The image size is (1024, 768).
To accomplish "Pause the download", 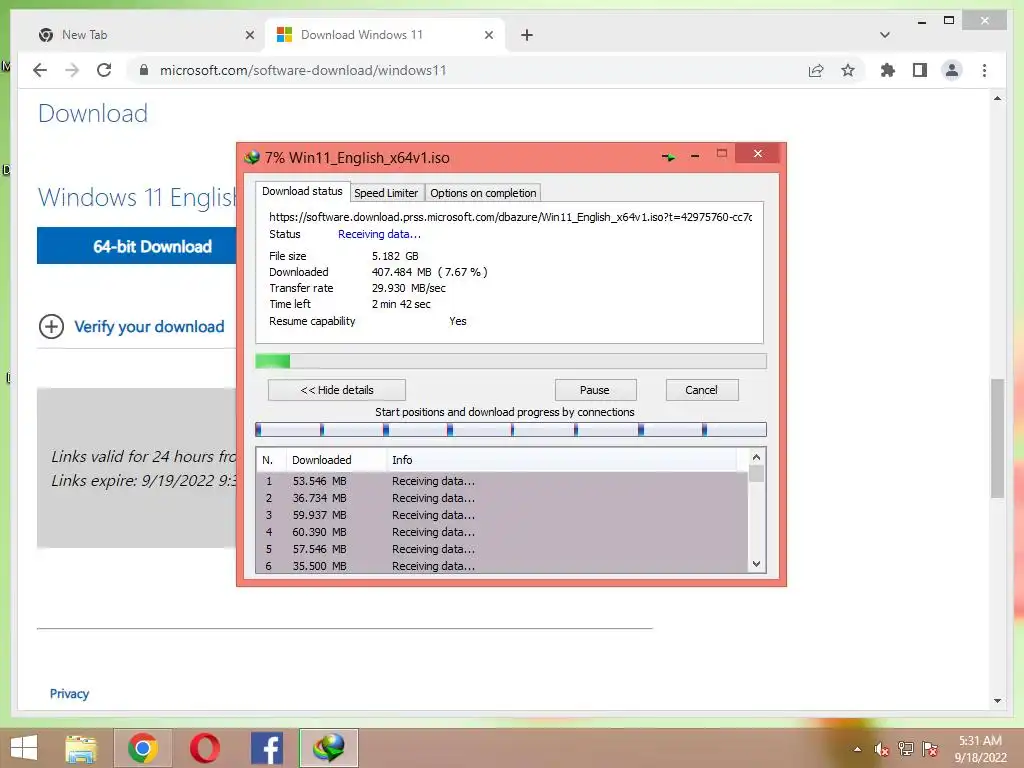I will [595, 390].
